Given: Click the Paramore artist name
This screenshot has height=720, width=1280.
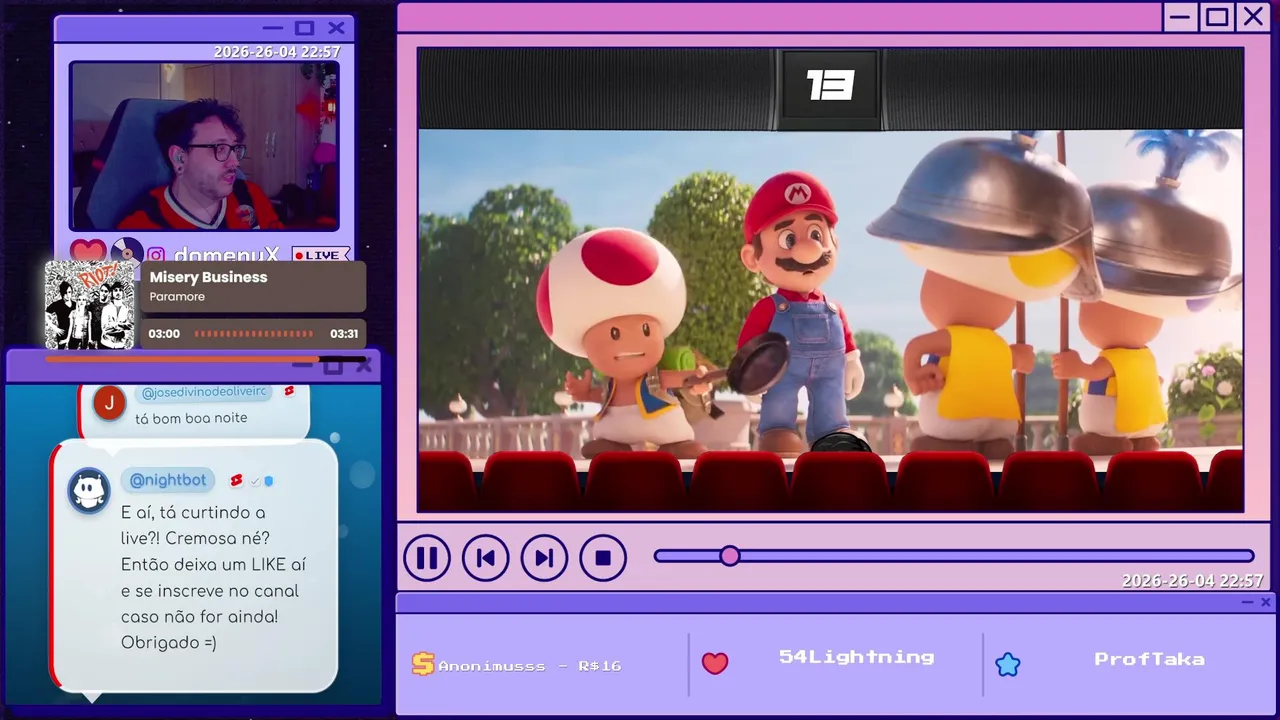Looking at the screenshot, I should coord(177,297).
